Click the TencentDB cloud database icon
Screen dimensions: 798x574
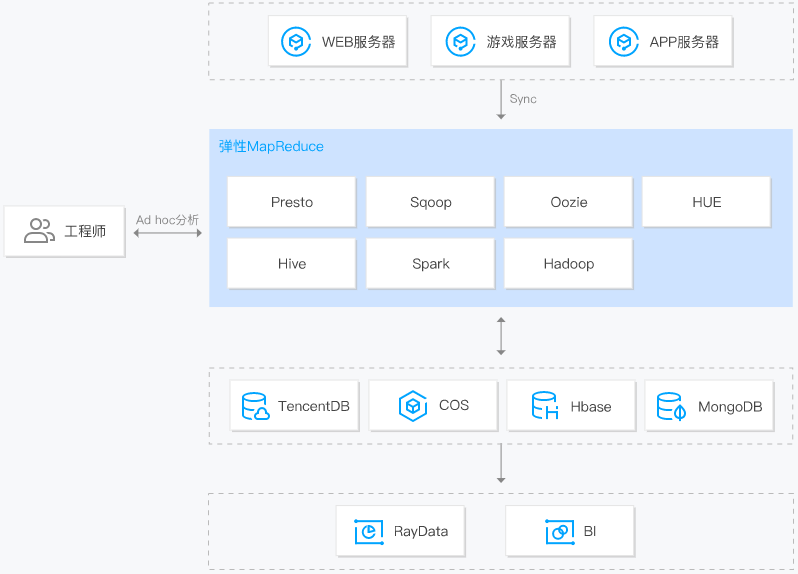255,406
